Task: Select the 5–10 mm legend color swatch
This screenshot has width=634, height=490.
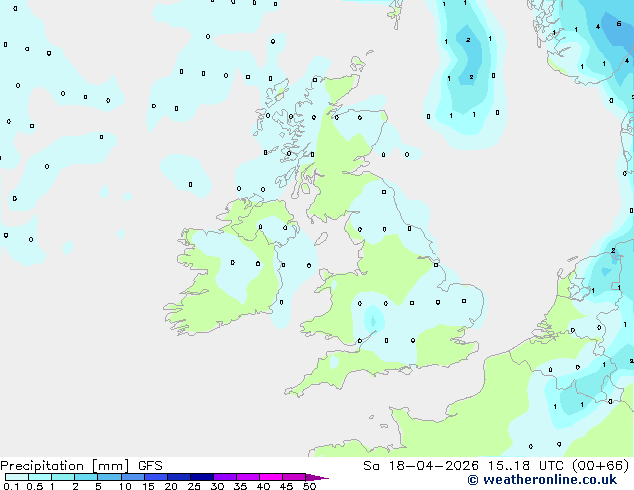Action: coord(109,477)
